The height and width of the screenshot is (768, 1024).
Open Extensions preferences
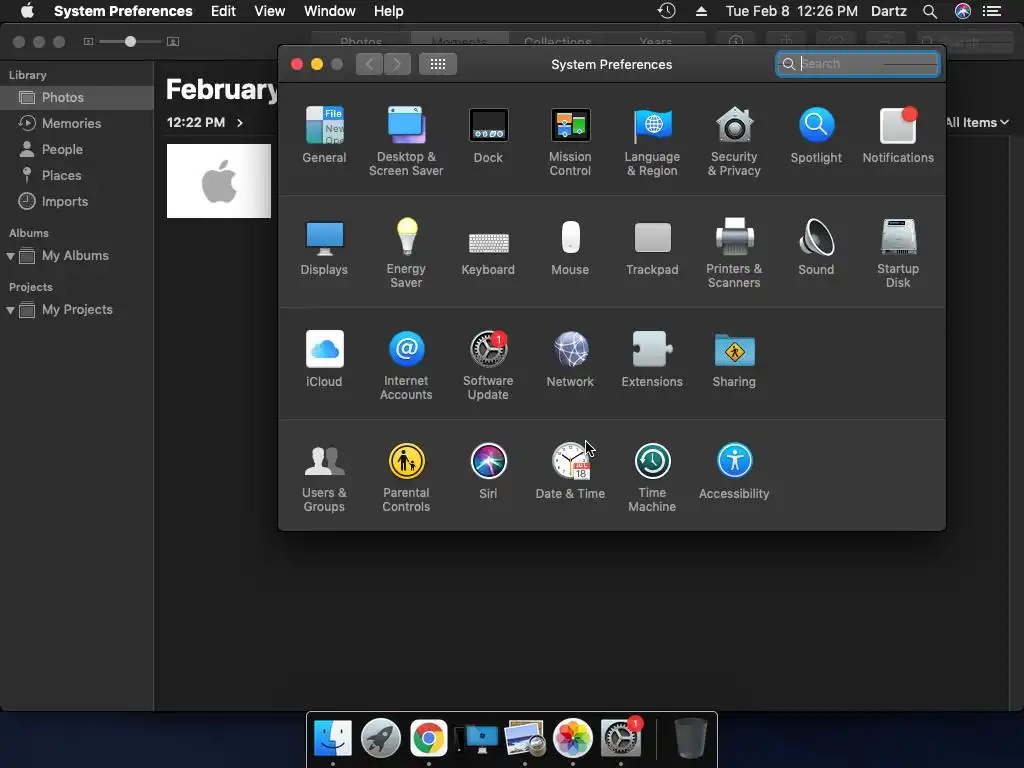point(652,359)
